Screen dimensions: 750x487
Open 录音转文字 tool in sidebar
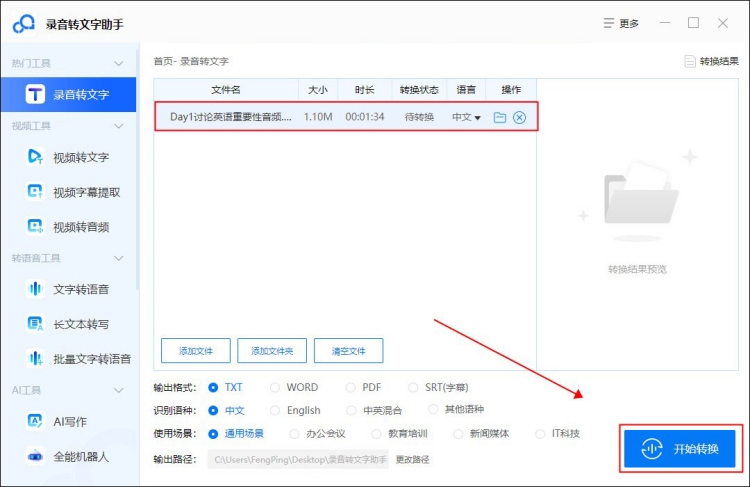pyautogui.click(x=68, y=94)
